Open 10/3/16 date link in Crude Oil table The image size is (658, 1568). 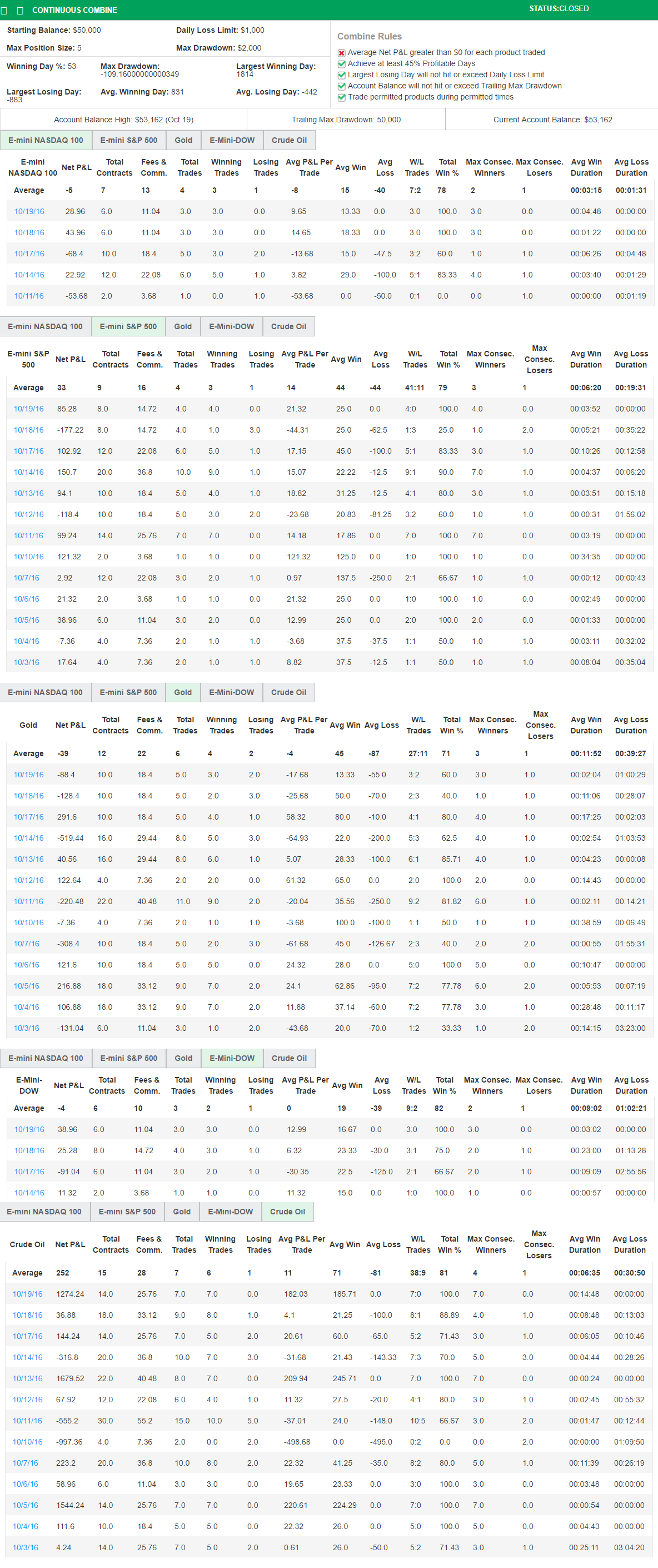point(25,1547)
